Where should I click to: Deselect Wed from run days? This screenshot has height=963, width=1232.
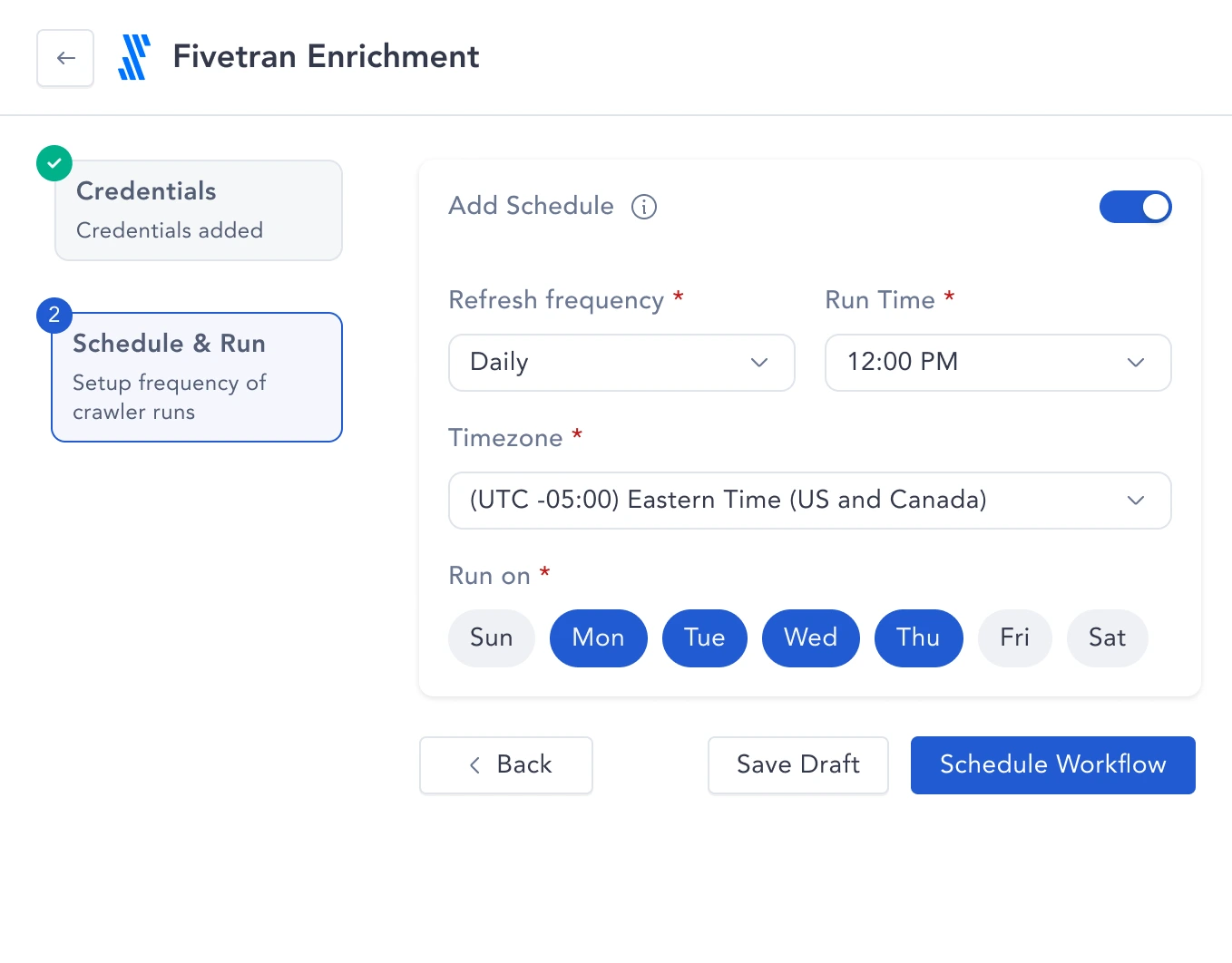point(811,638)
